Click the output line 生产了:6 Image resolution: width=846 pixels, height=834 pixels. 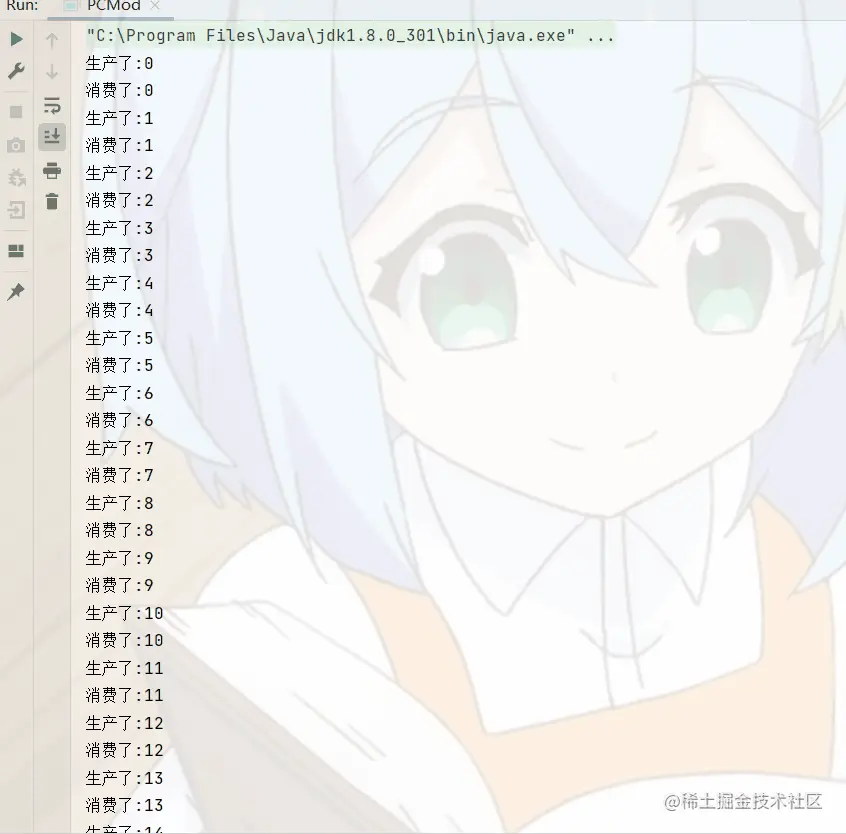119,394
